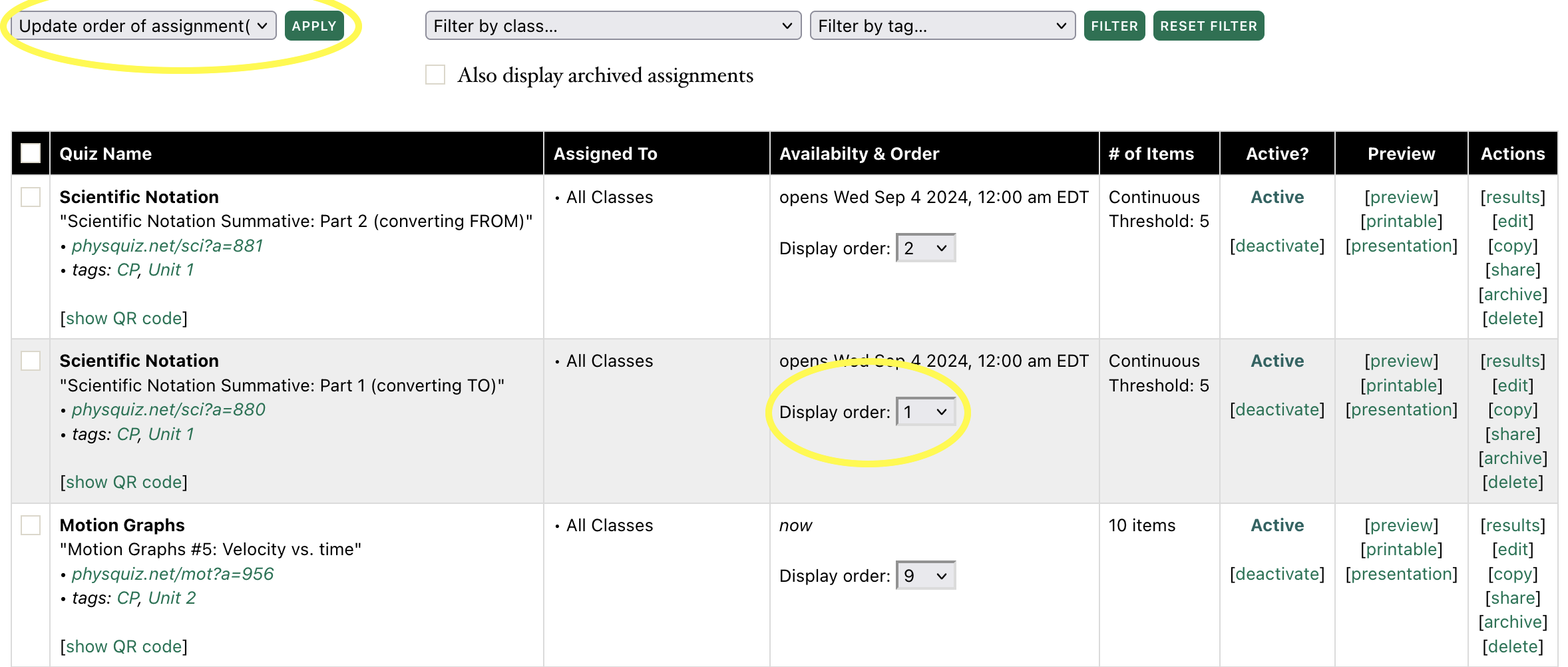
Task: Open presentation mode for Scientific Notation Part 1
Action: [1401, 409]
